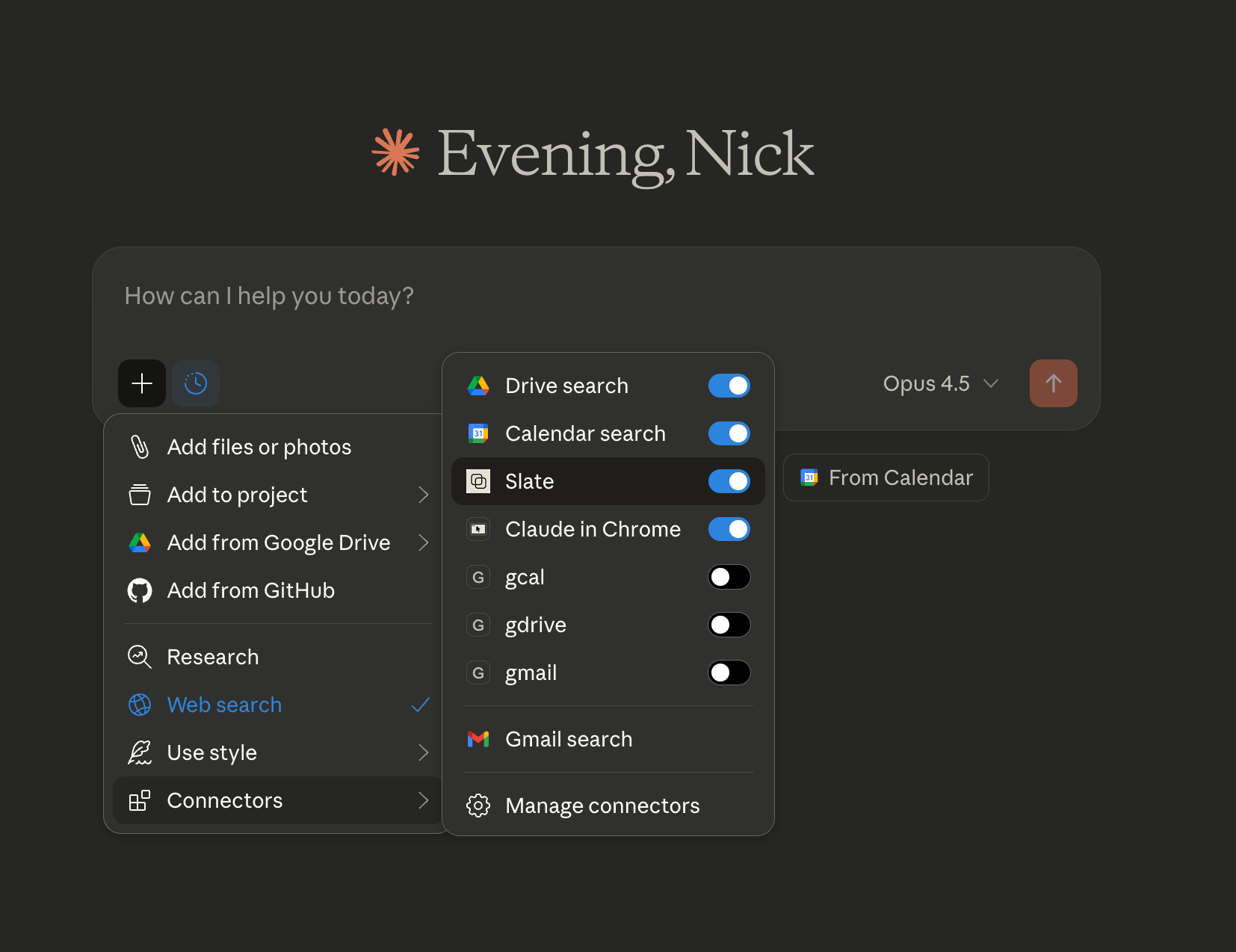
Task: Select the GitHub icon in the menu
Action: click(x=139, y=590)
